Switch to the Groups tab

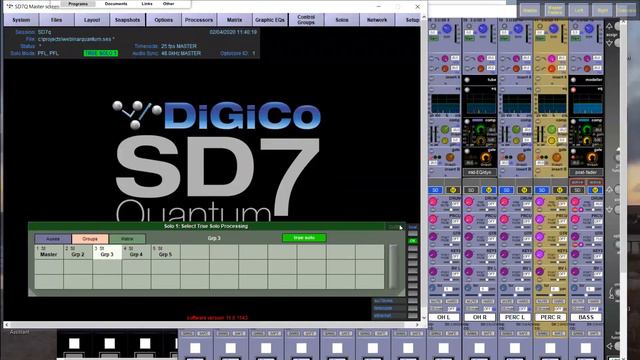[90, 239]
